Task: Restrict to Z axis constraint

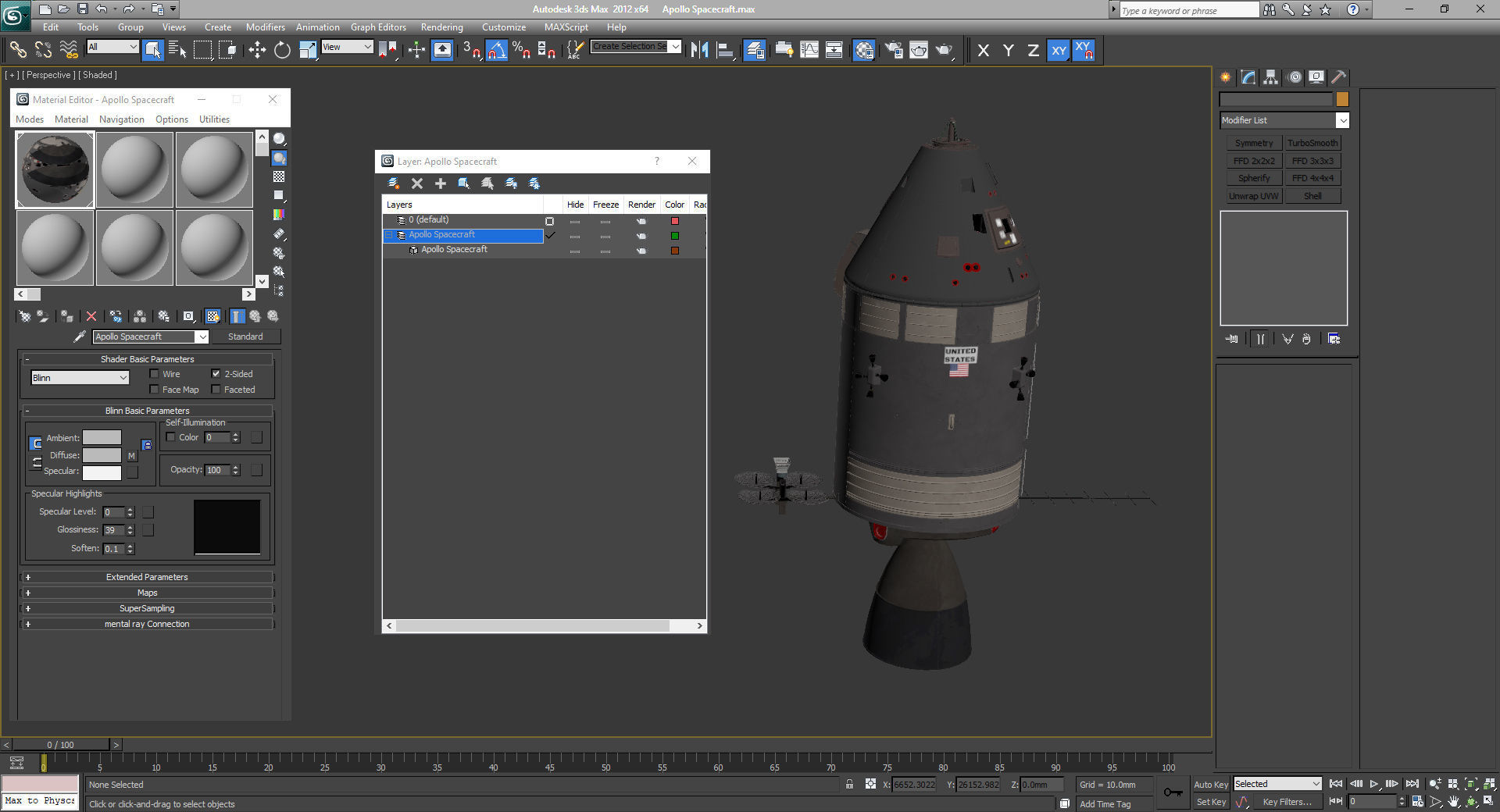Action: tap(1033, 50)
